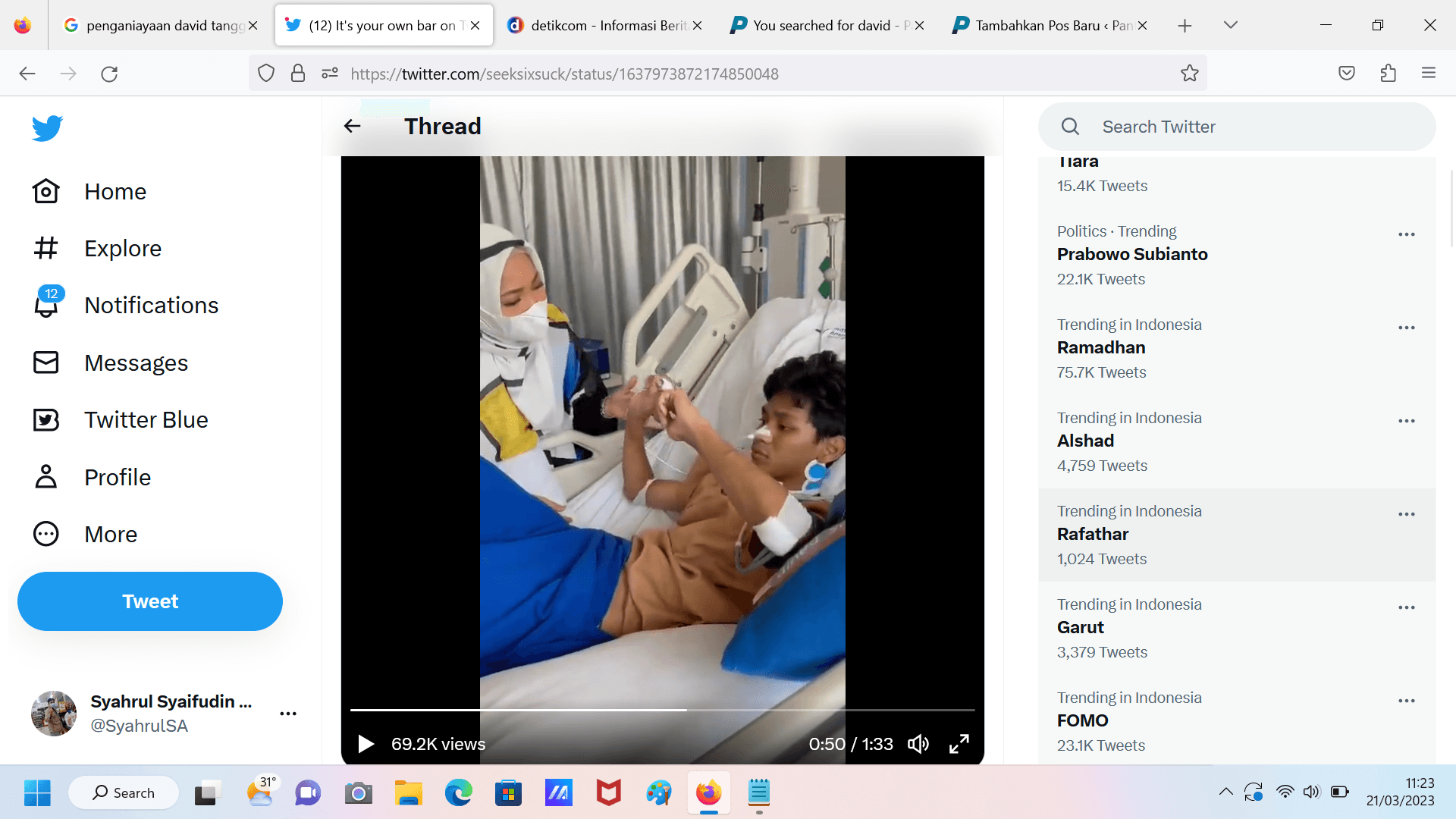The height and width of the screenshot is (819, 1456).
Task: Open Task View on taskbar
Action: pos(207,792)
